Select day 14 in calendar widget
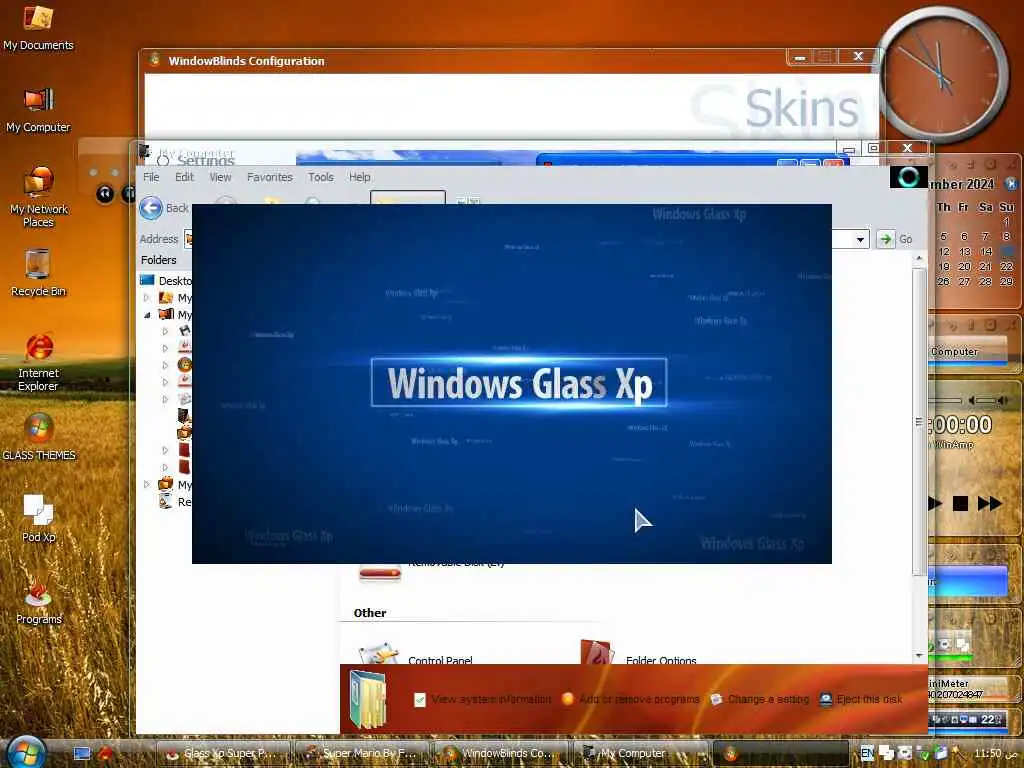 (x=985, y=251)
